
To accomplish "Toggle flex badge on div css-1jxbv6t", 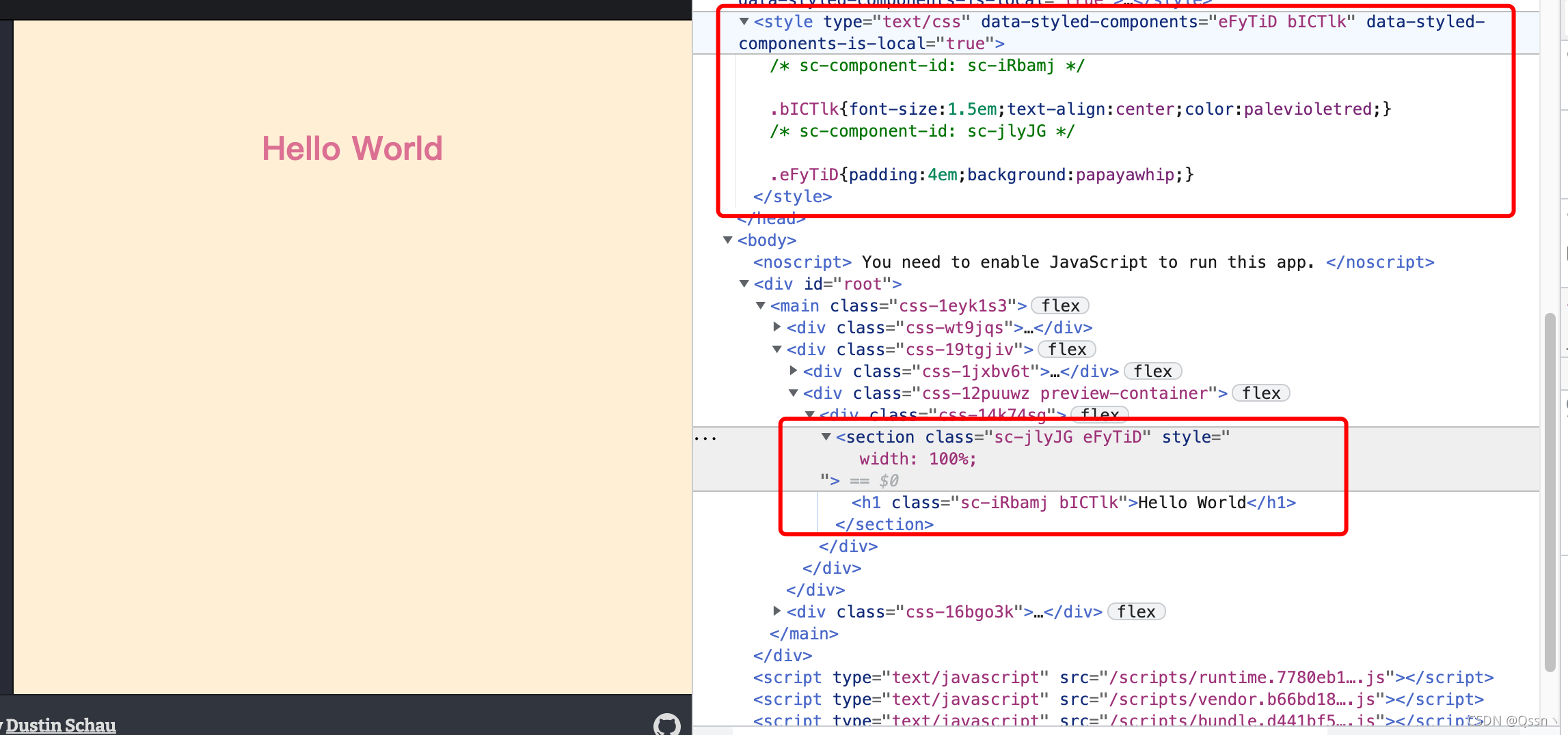I will click(1152, 372).
